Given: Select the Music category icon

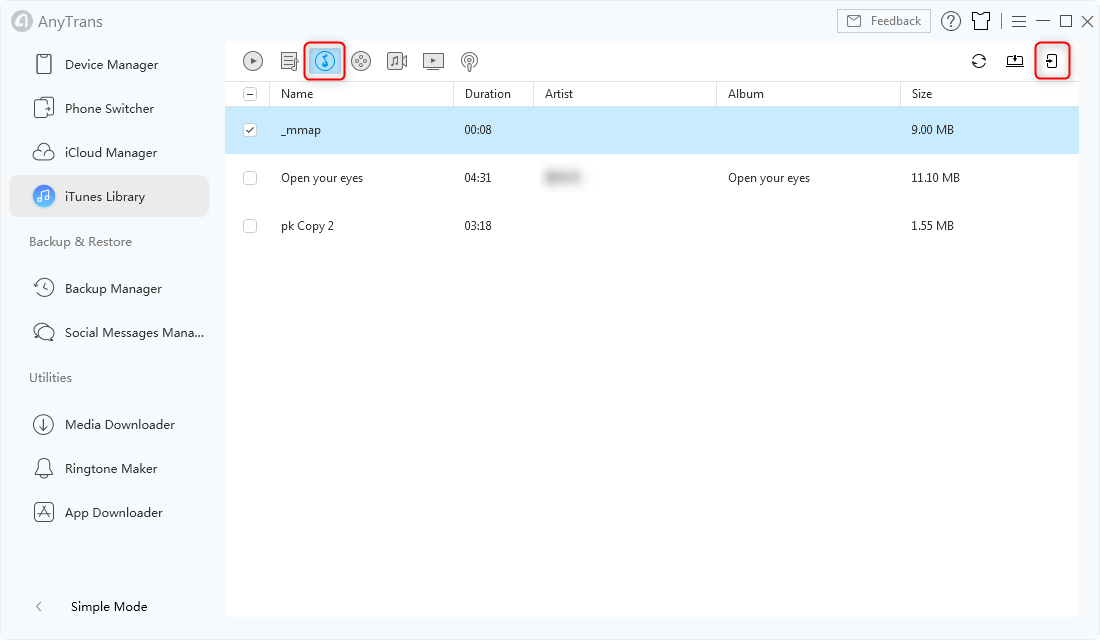Looking at the screenshot, I should click(325, 61).
